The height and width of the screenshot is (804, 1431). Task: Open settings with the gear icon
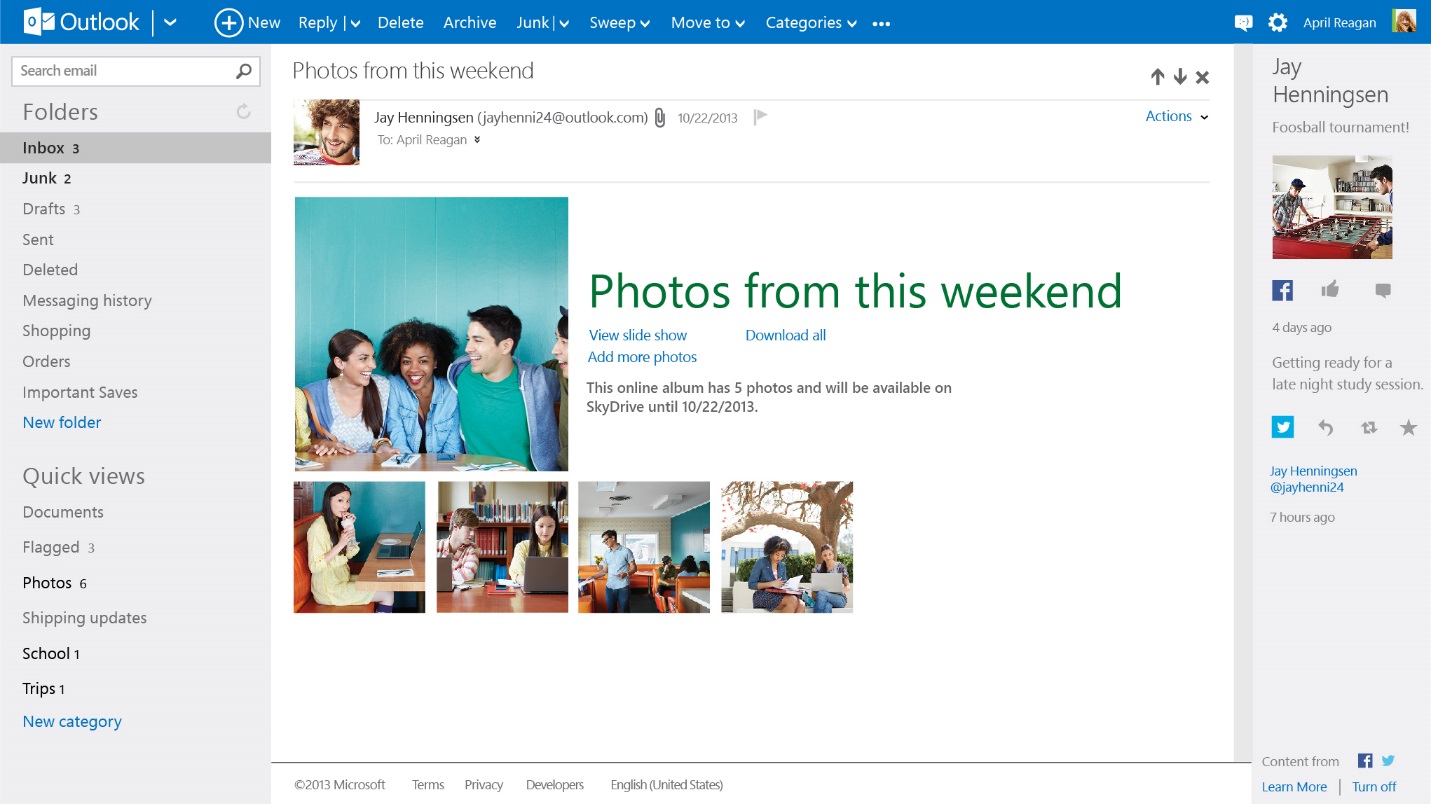coord(1277,23)
